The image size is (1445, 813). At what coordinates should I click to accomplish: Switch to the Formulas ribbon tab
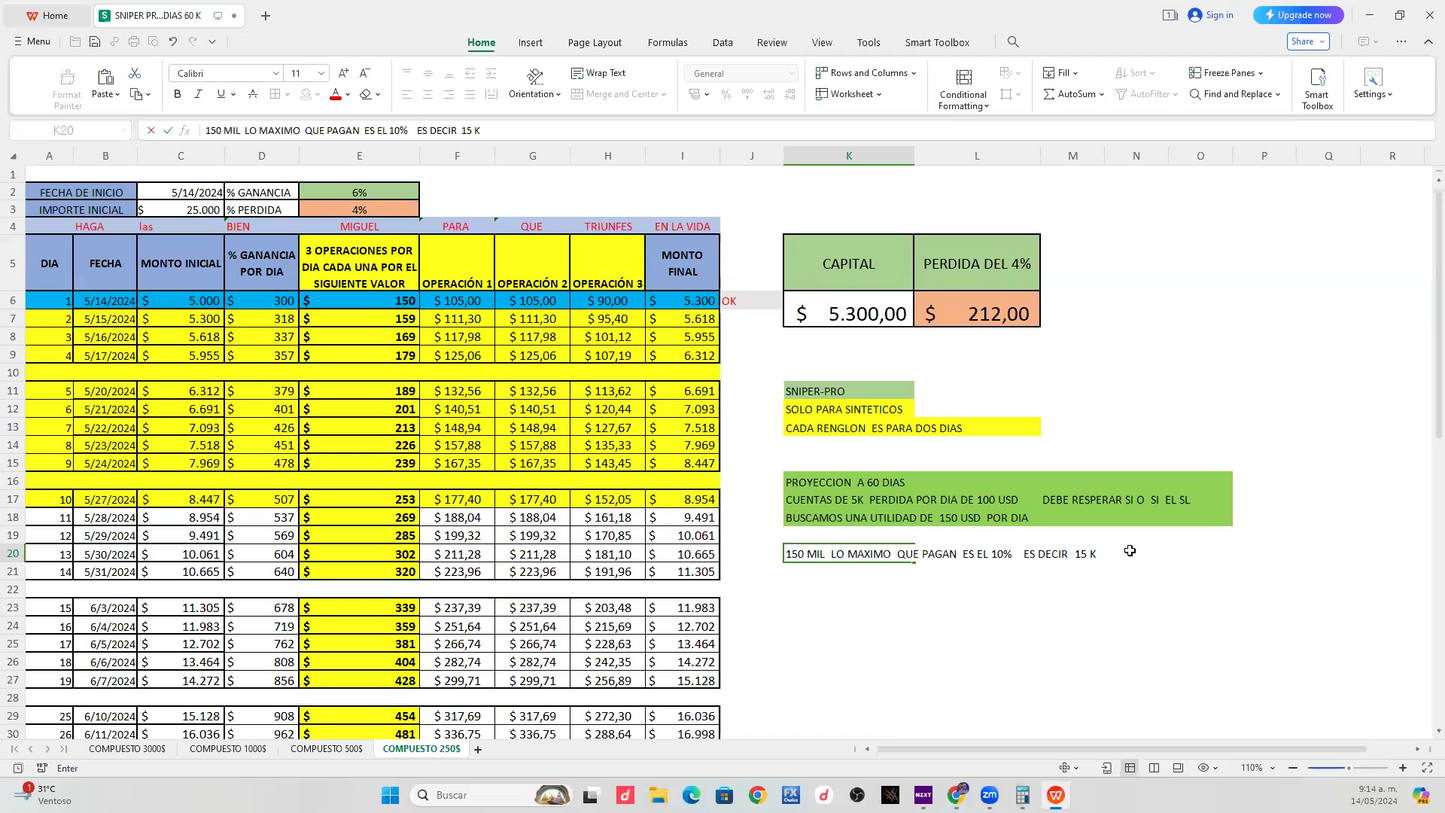click(667, 42)
